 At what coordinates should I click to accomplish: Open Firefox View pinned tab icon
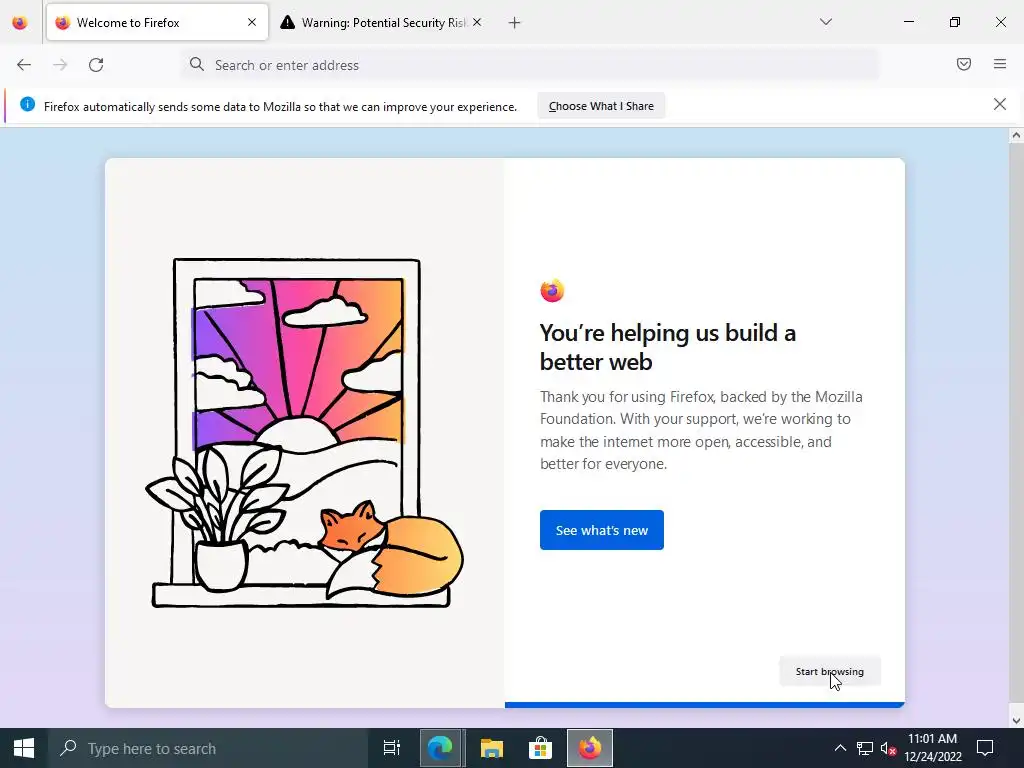tap(20, 23)
